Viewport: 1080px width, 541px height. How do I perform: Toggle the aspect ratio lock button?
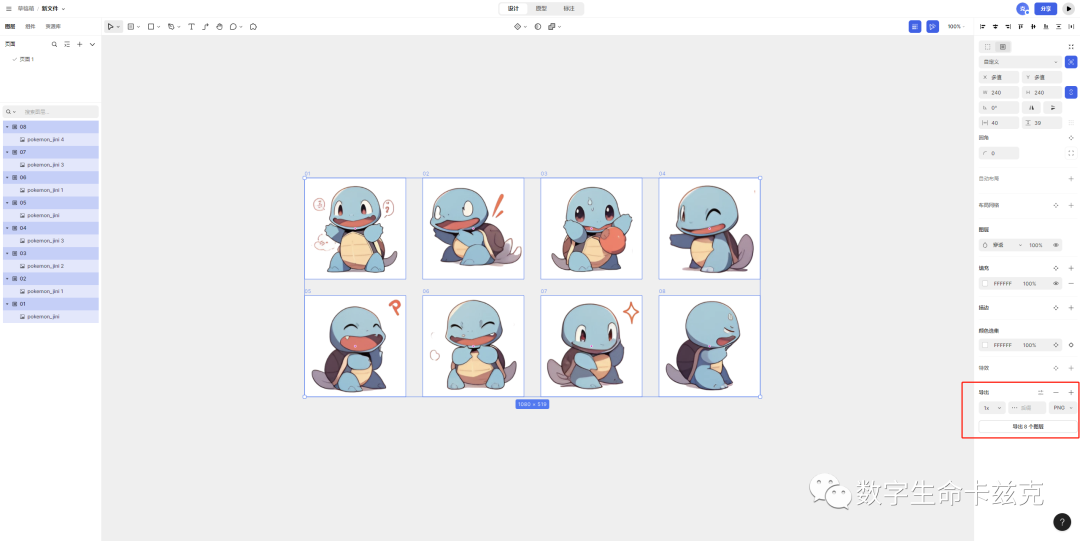tap(1071, 92)
